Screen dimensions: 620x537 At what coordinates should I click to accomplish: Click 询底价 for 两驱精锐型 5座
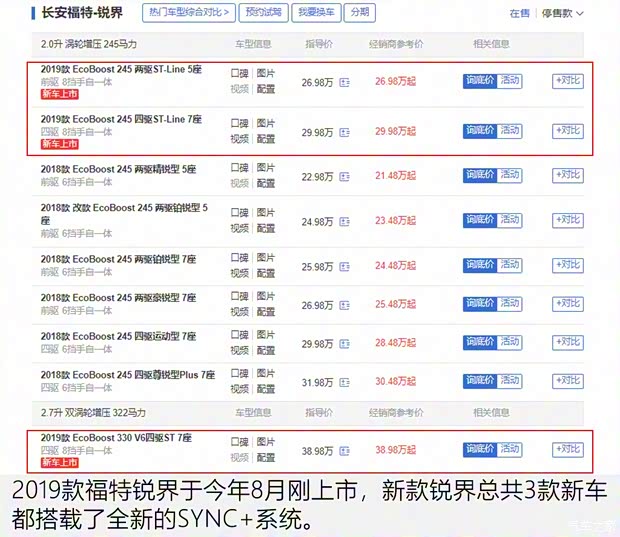coord(480,175)
